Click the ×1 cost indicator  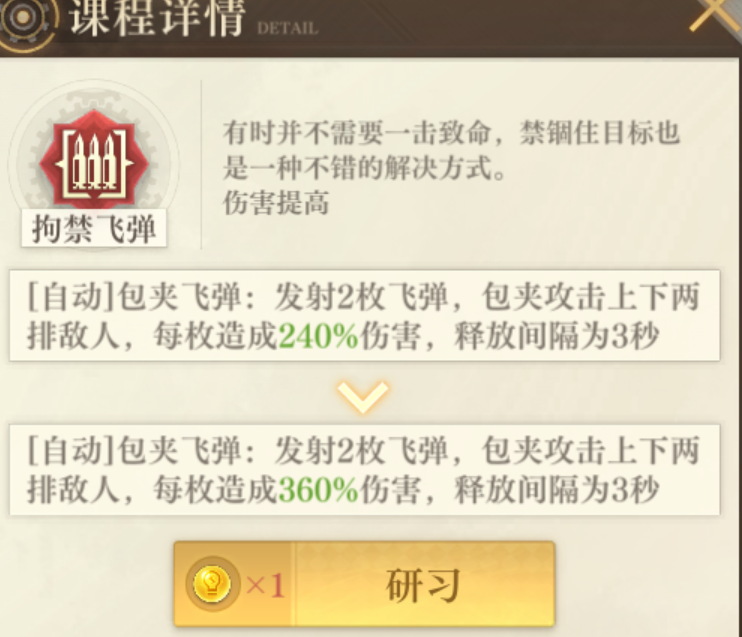click(x=265, y=586)
